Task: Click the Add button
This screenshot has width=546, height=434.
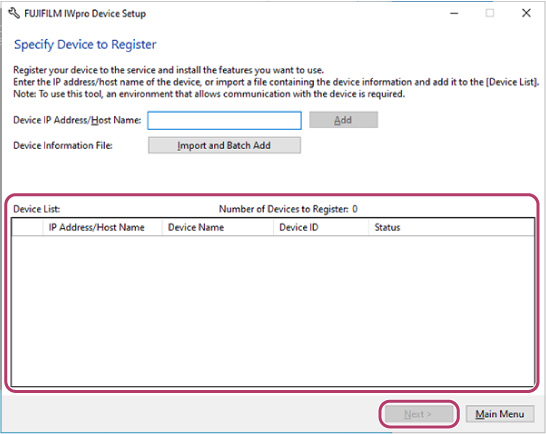Action: coord(343,120)
